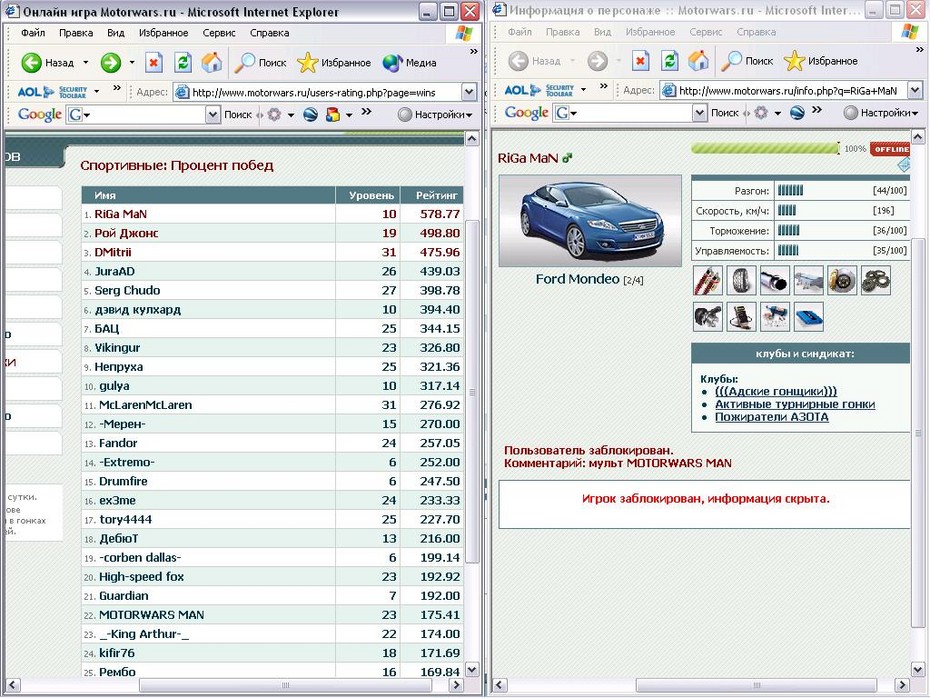
Task: Expand address bar dropdown in character info window
Action: pyautogui.click(x=915, y=90)
